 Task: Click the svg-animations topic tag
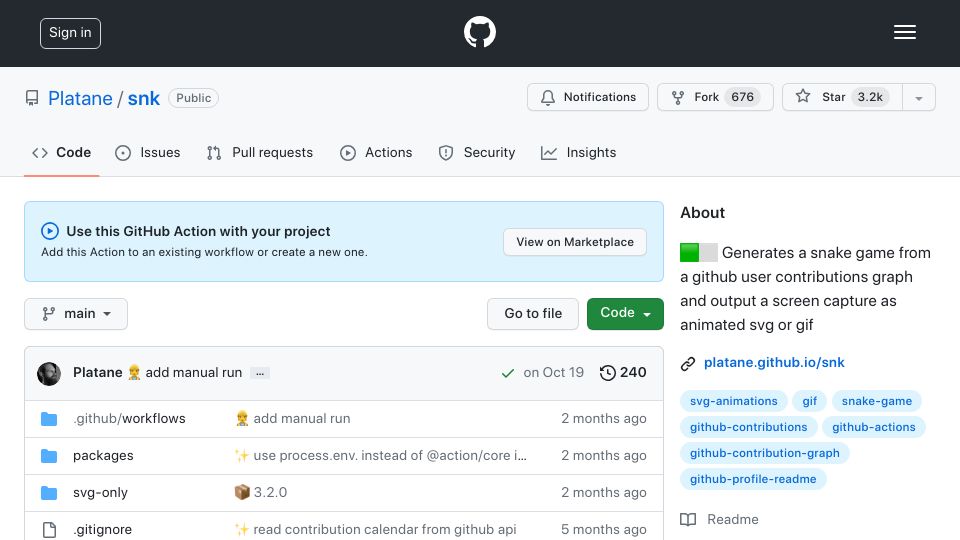click(733, 401)
